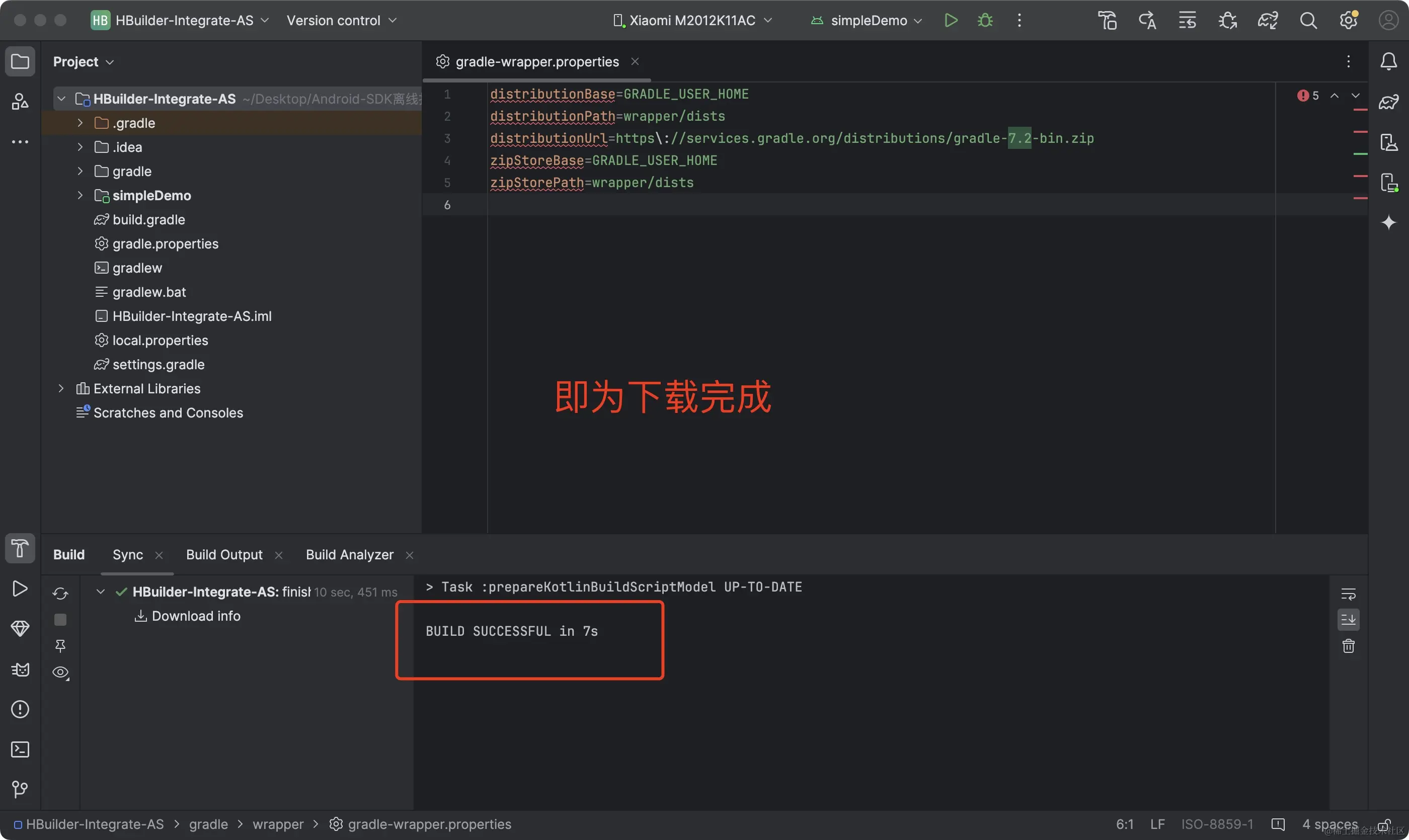Open the Logcat tool window from the left sidebar
The image size is (1409, 840).
point(20,669)
